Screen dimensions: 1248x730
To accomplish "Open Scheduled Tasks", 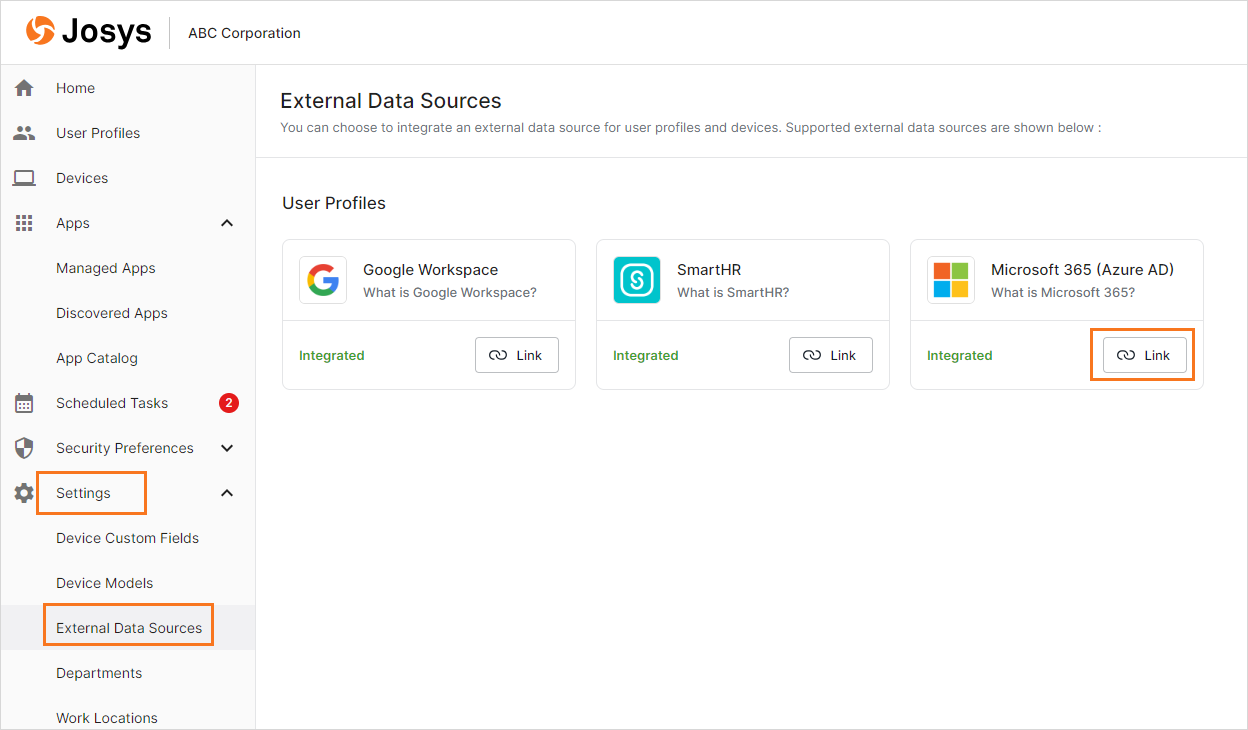I will pyautogui.click(x=112, y=403).
